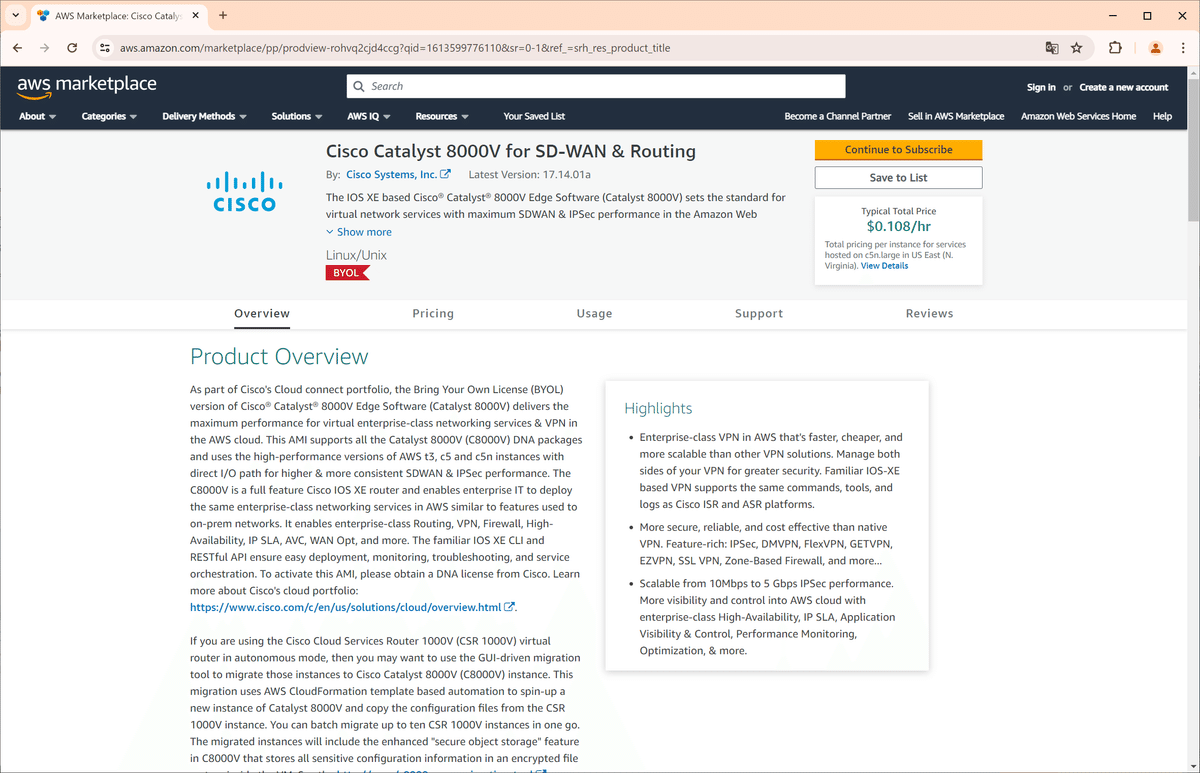Open the Resources dropdown
The width and height of the screenshot is (1200, 773).
tap(441, 116)
